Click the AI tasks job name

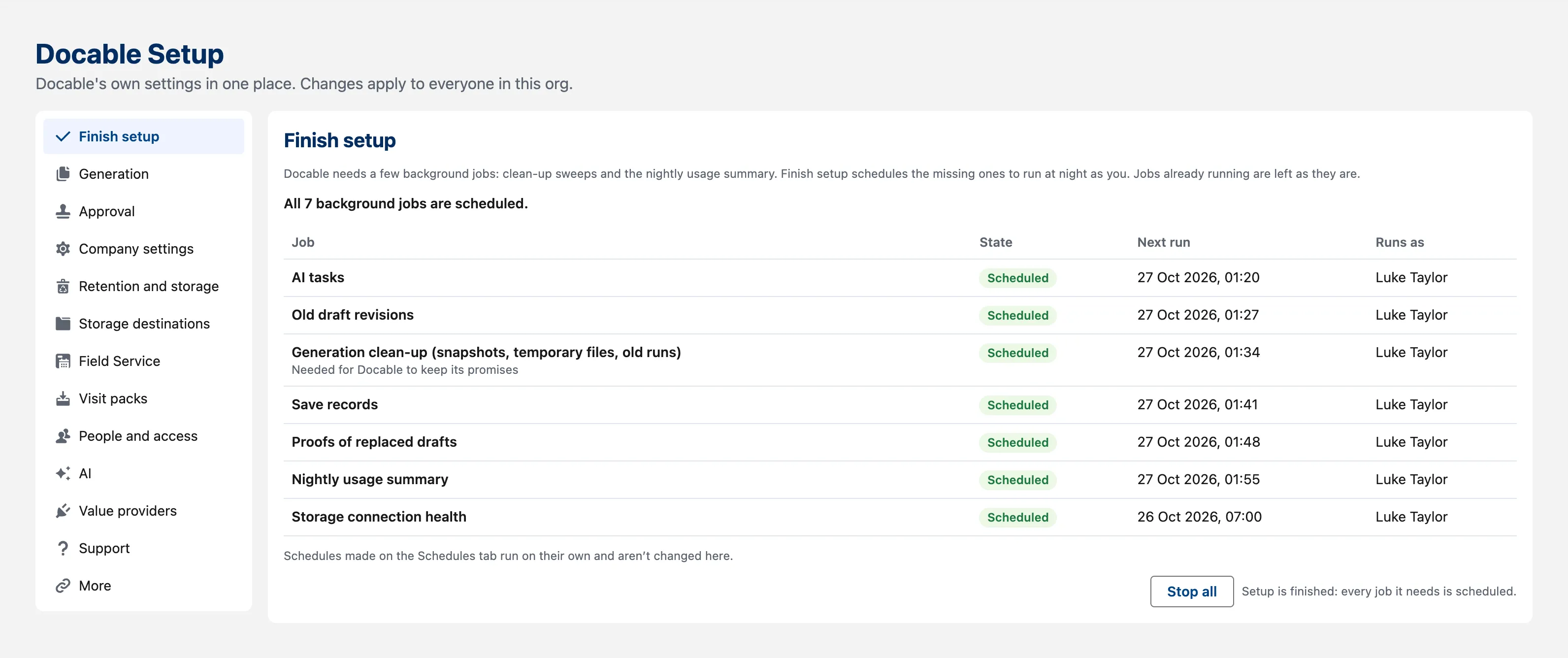point(318,278)
